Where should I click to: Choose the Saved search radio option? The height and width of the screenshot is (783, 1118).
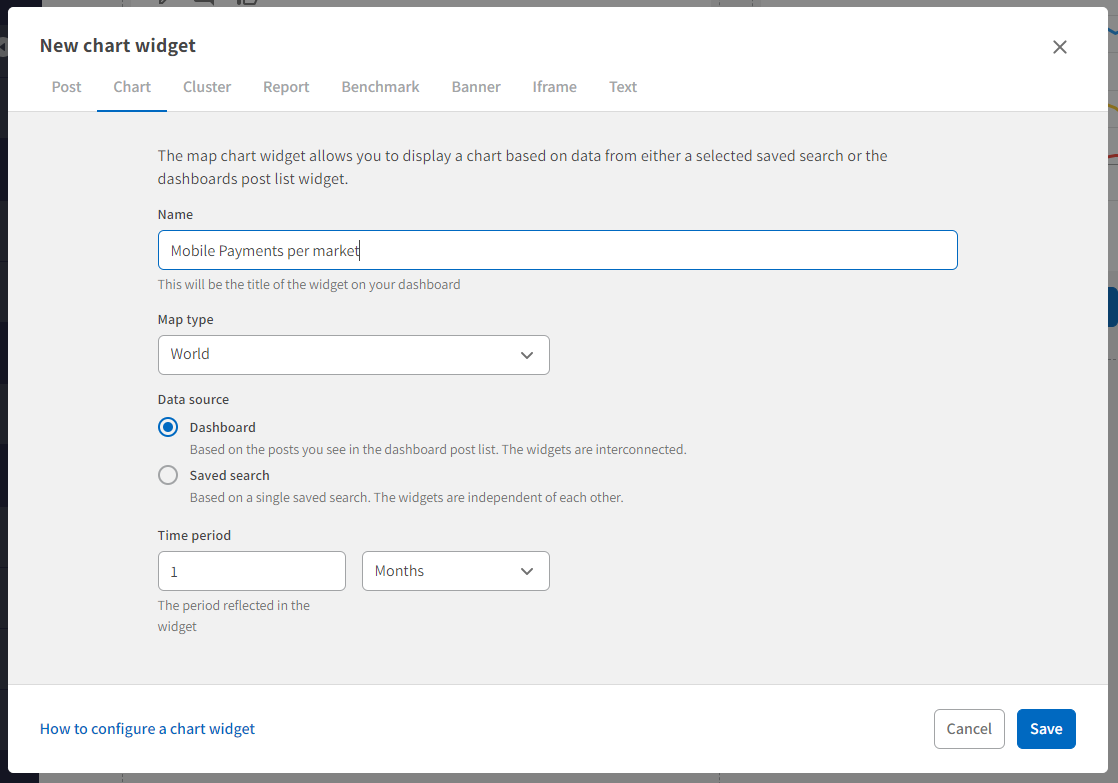tap(168, 475)
